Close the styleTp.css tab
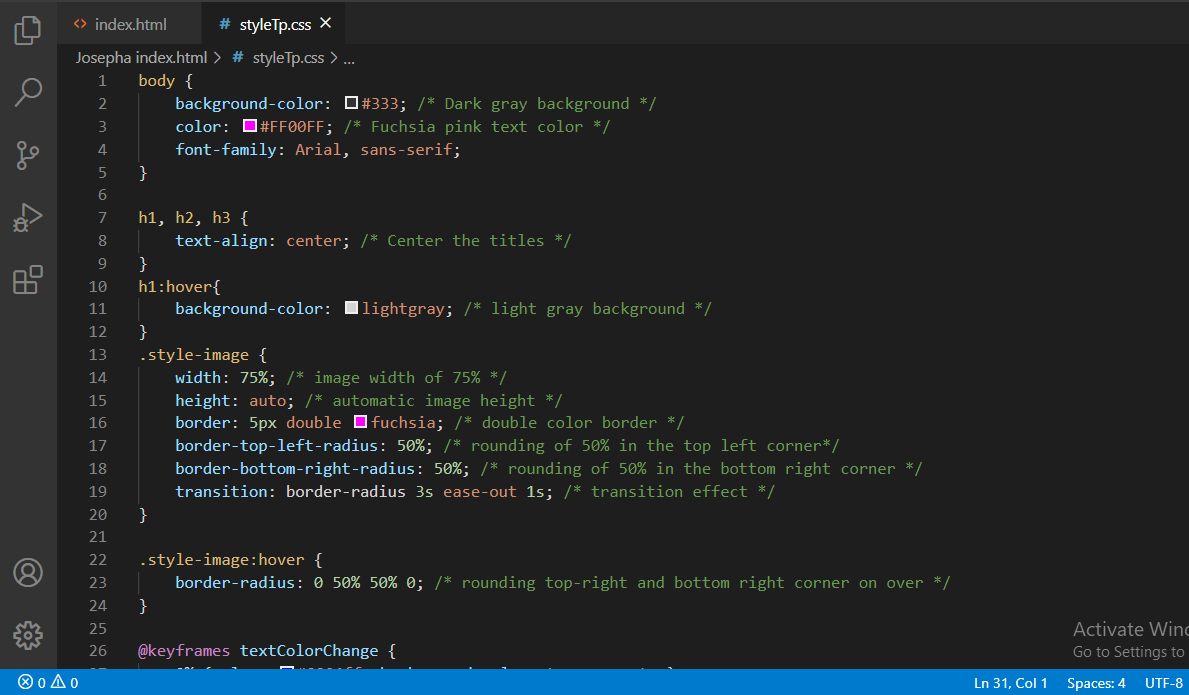Screen dimensions: 1189x695 tap(325, 23)
